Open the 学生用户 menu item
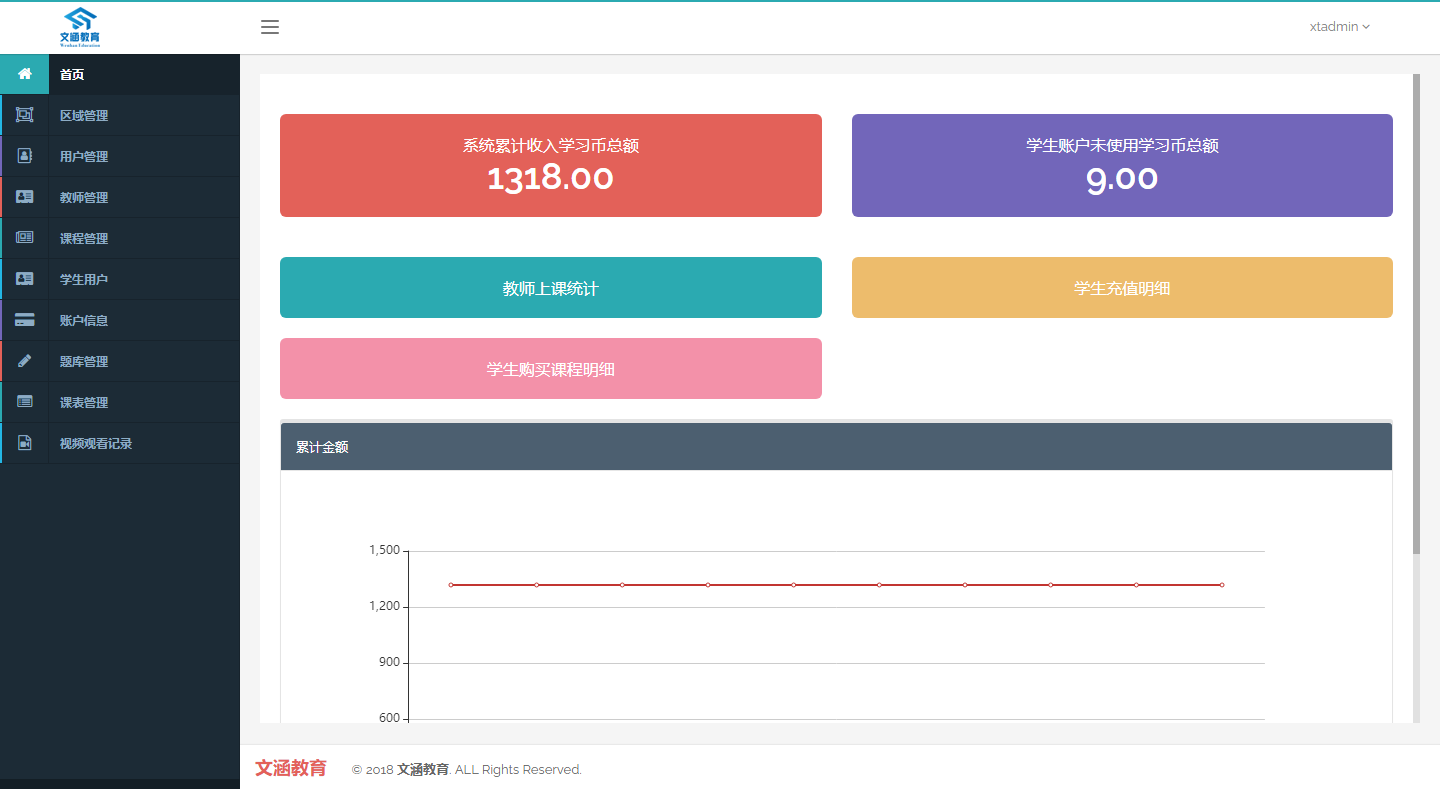The image size is (1440, 789). point(120,279)
